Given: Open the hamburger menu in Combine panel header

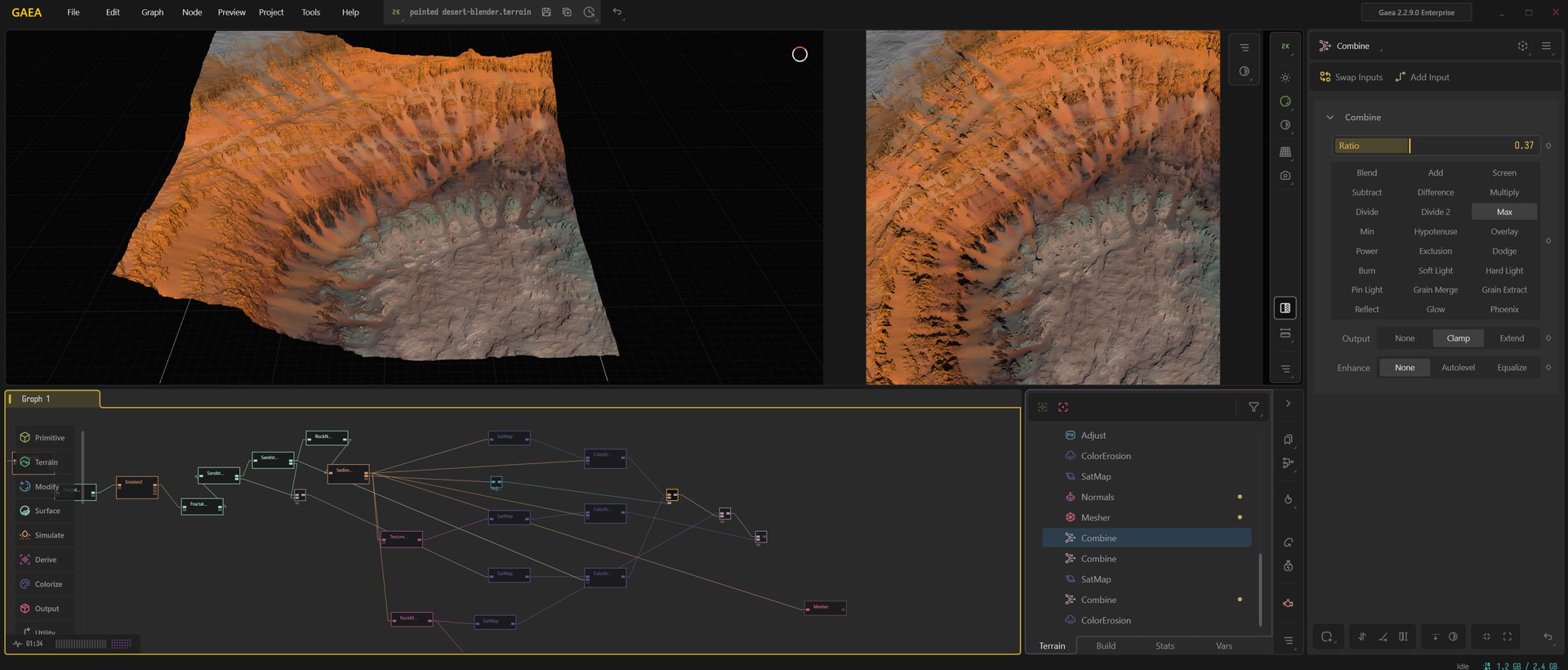Looking at the screenshot, I should (1546, 47).
